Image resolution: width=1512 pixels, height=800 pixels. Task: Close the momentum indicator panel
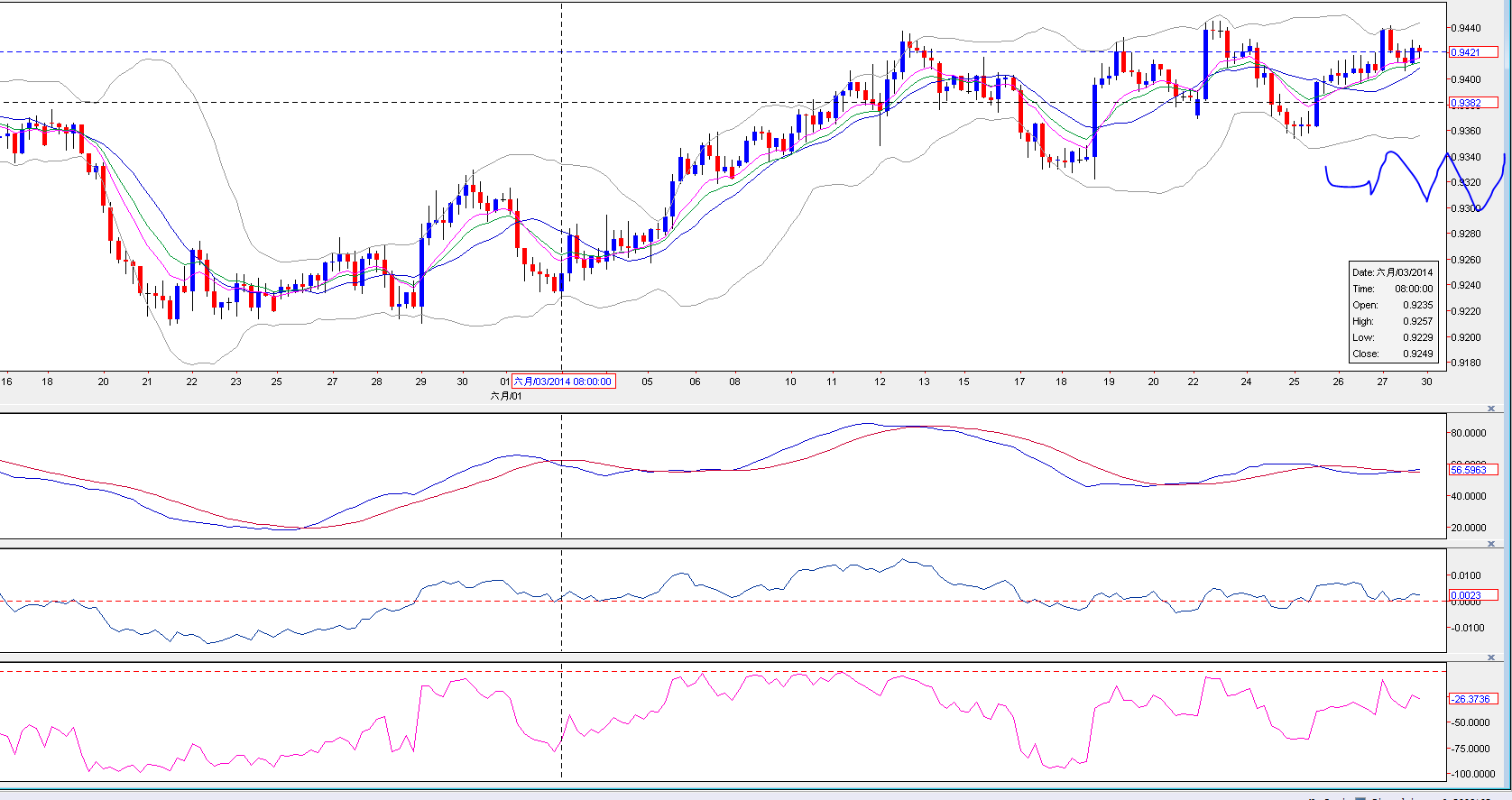click(x=1491, y=544)
